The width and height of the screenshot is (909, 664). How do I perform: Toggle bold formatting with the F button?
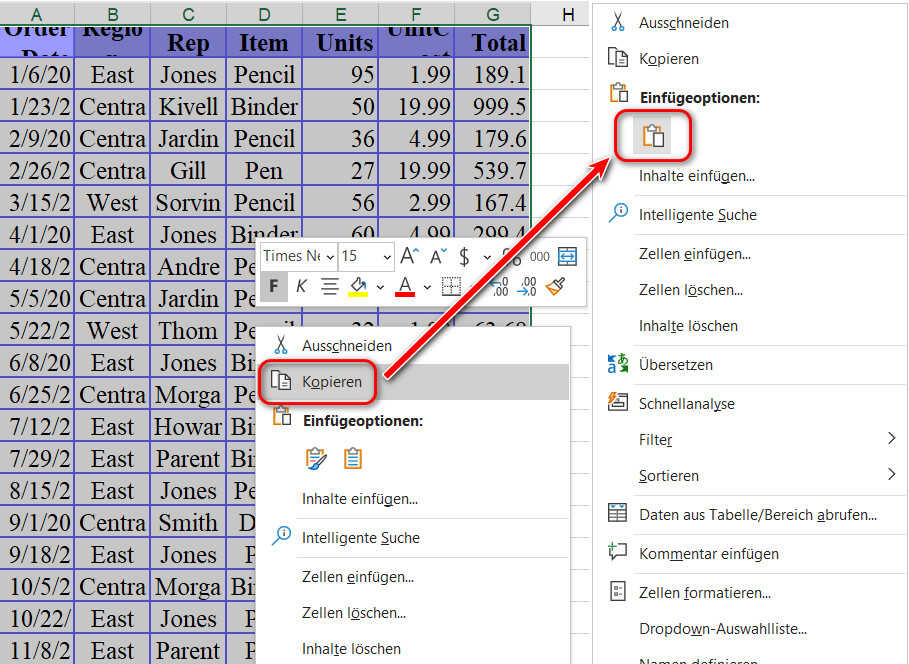tap(273, 287)
